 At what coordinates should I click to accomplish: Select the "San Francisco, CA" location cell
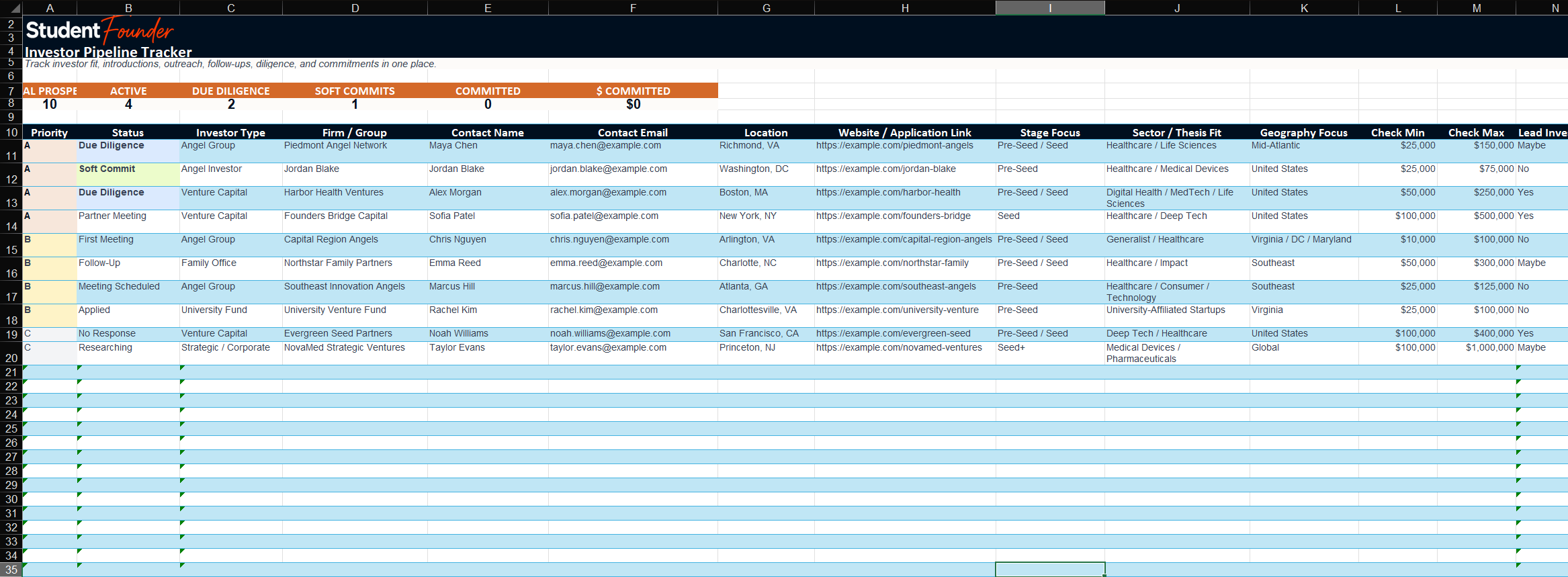[x=766, y=335]
